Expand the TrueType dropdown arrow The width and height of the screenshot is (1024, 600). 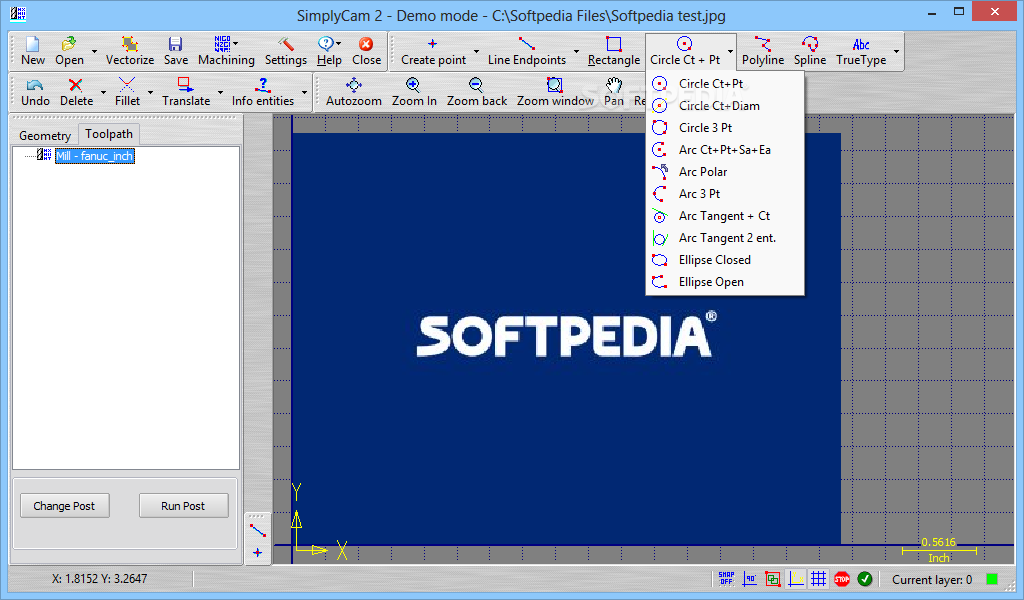click(896, 52)
